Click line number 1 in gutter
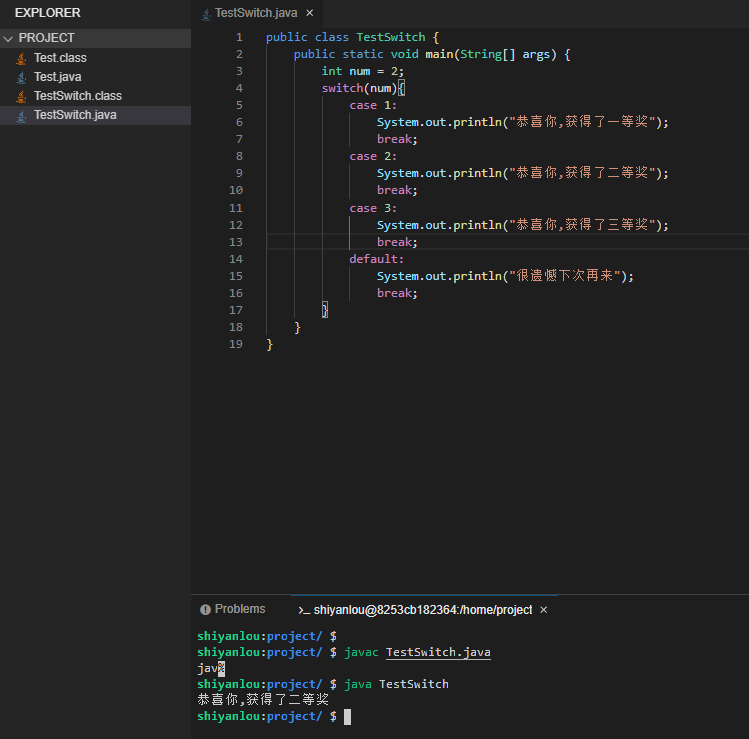The image size is (749, 739). pyautogui.click(x=239, y=37)
